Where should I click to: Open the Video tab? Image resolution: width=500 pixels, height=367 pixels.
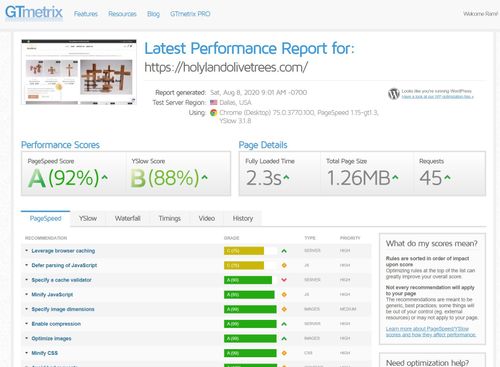pos(206,219)
